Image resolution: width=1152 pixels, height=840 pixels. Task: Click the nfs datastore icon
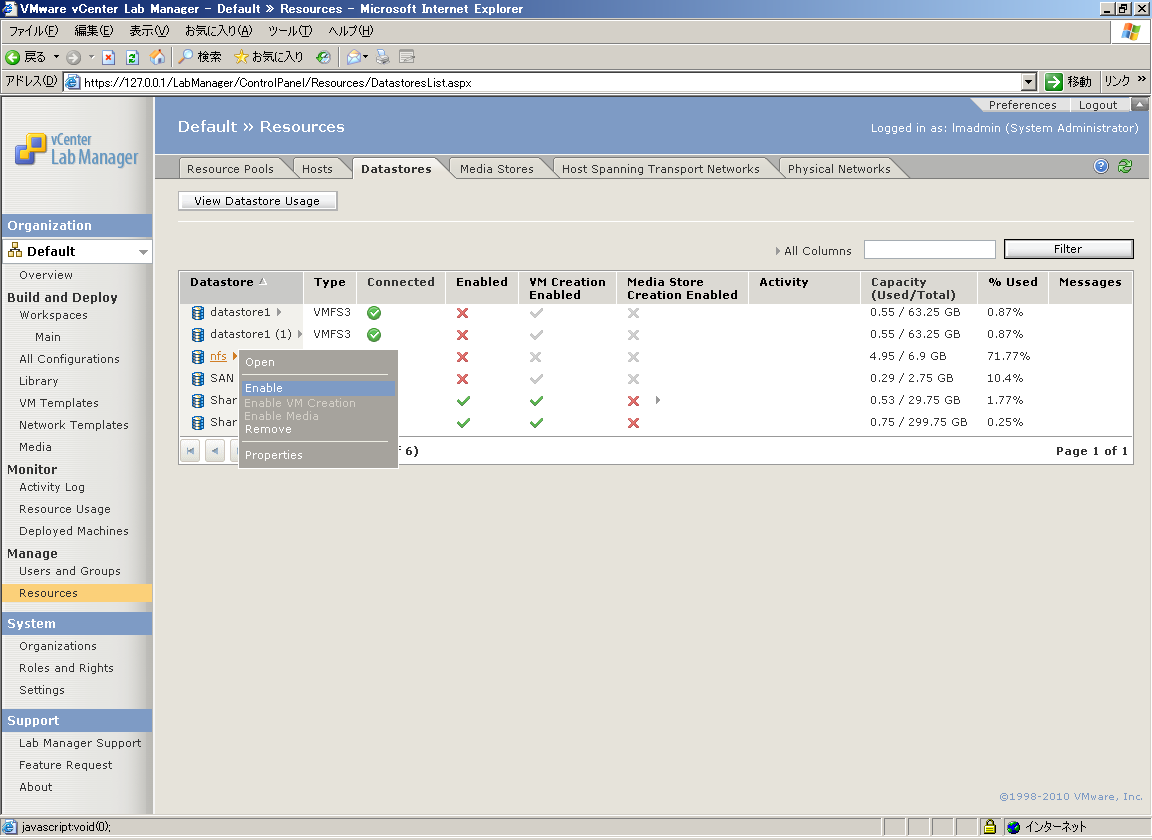(x=198, y=356)
